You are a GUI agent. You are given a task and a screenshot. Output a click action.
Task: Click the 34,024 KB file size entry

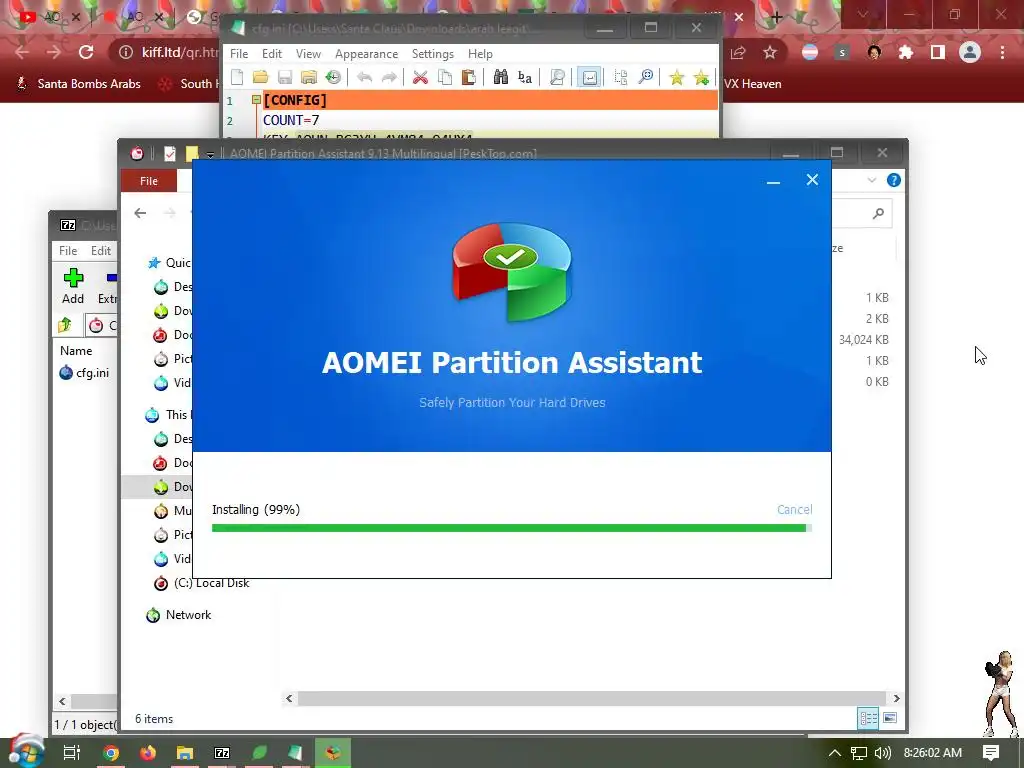click(863, 340)
